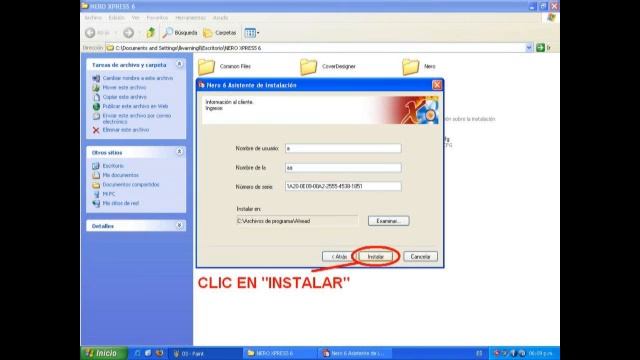Click Enviar este archivo por correo electrónico

[137, 119]
